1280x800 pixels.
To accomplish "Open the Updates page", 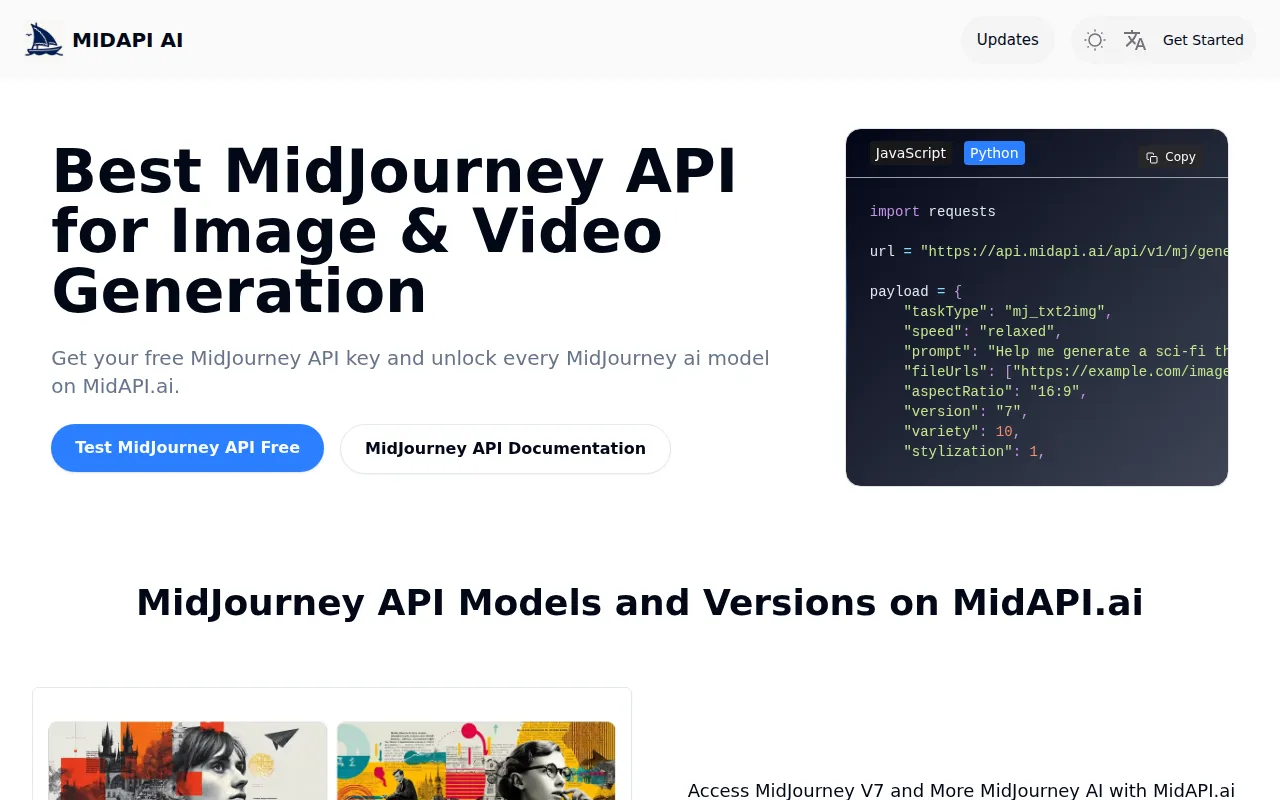I will click(1007, 40).
